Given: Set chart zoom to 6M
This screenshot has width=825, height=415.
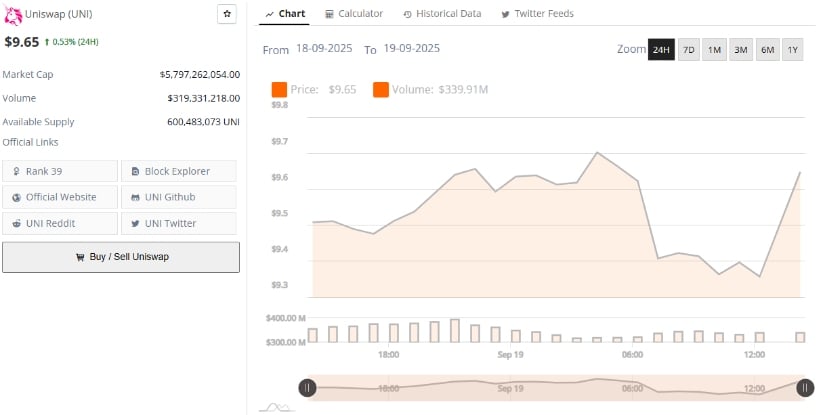Looking at the screenshot, I should 768,49.
